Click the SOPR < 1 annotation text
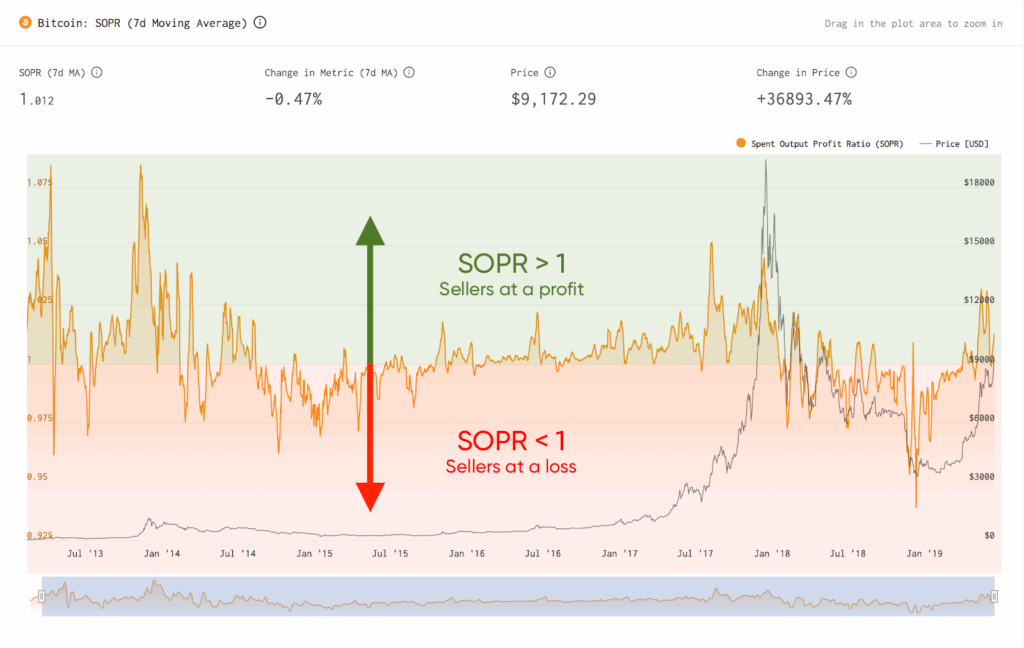 point(511,441)
